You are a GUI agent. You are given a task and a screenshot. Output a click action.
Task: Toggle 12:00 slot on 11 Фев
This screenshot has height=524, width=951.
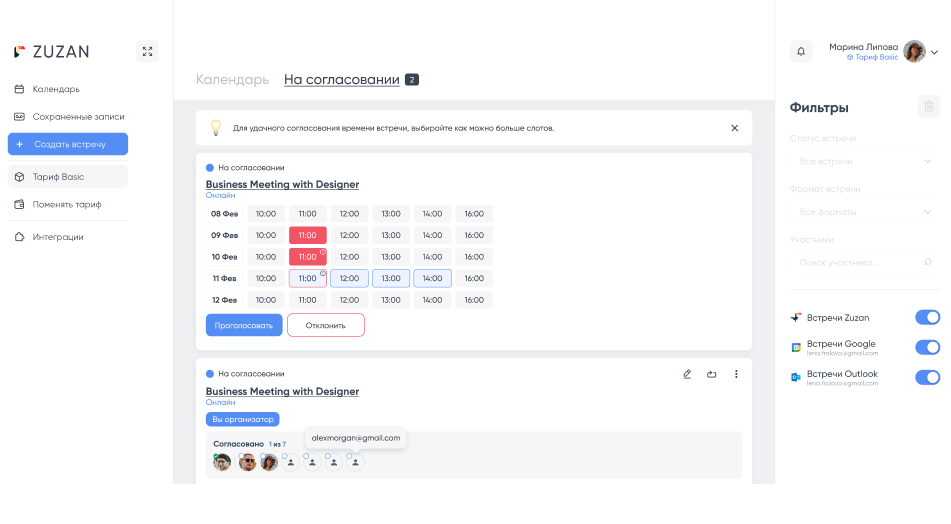(349, 278)
